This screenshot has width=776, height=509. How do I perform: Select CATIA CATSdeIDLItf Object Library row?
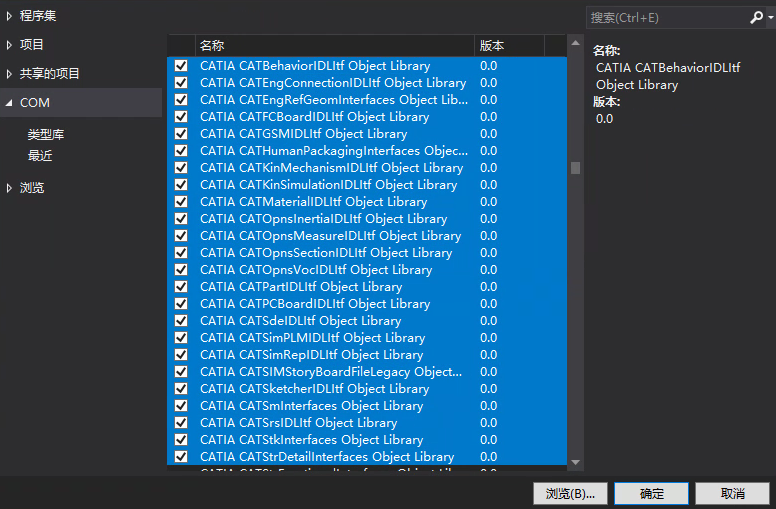point(367,321)
